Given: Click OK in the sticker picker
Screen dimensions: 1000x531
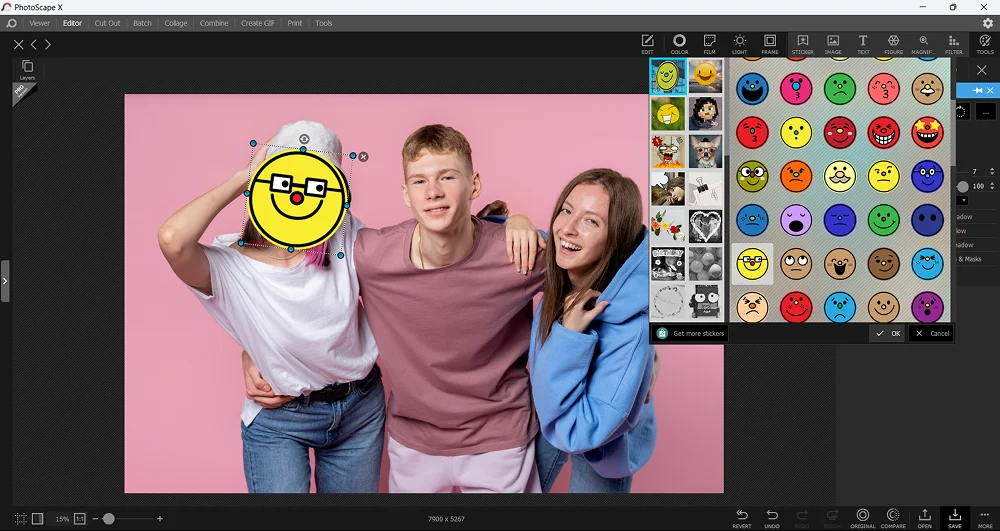Looking at the screenshot, I should [888, 333].
